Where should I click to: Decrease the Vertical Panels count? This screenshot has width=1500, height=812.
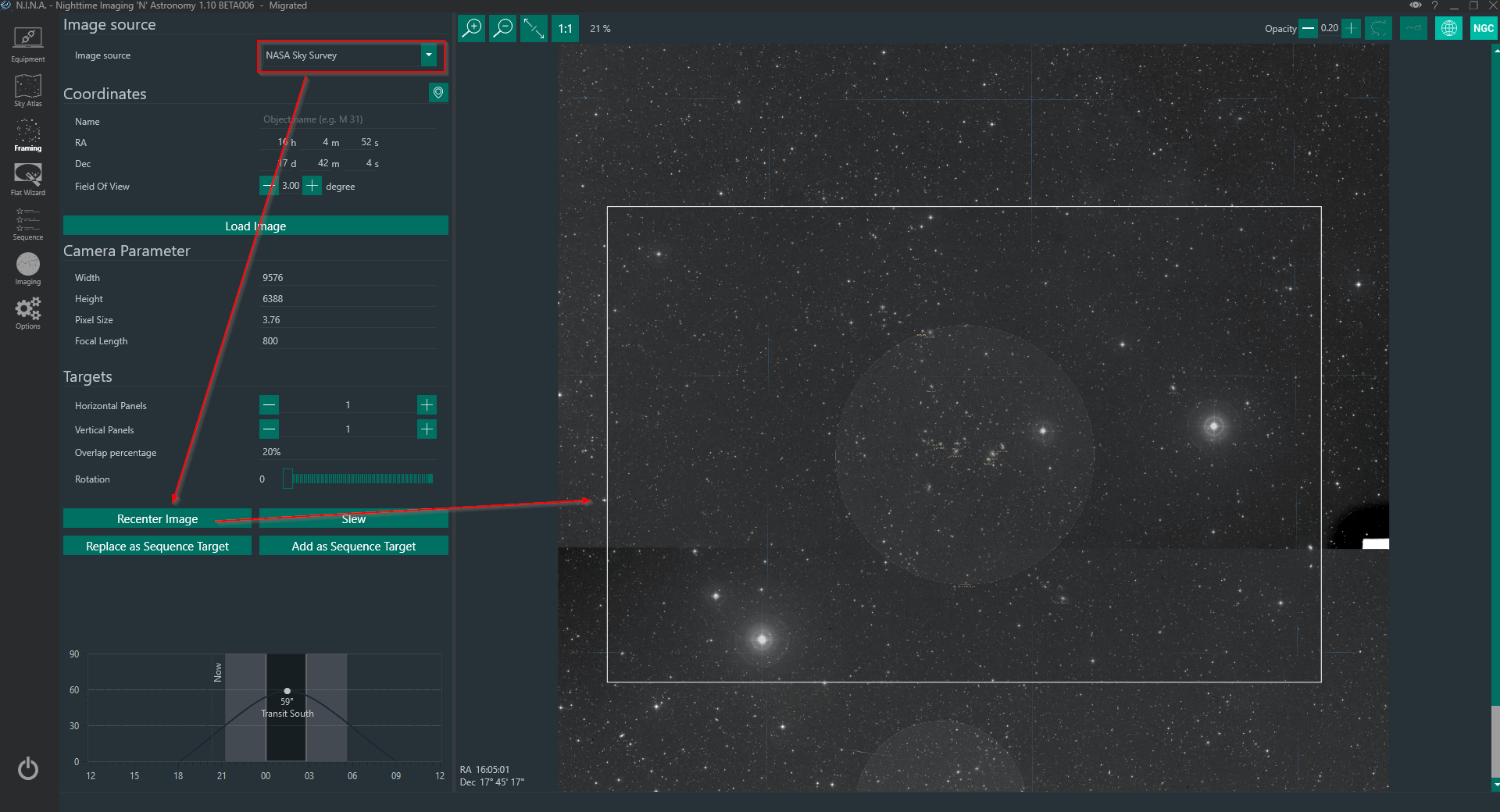point(270,429)
